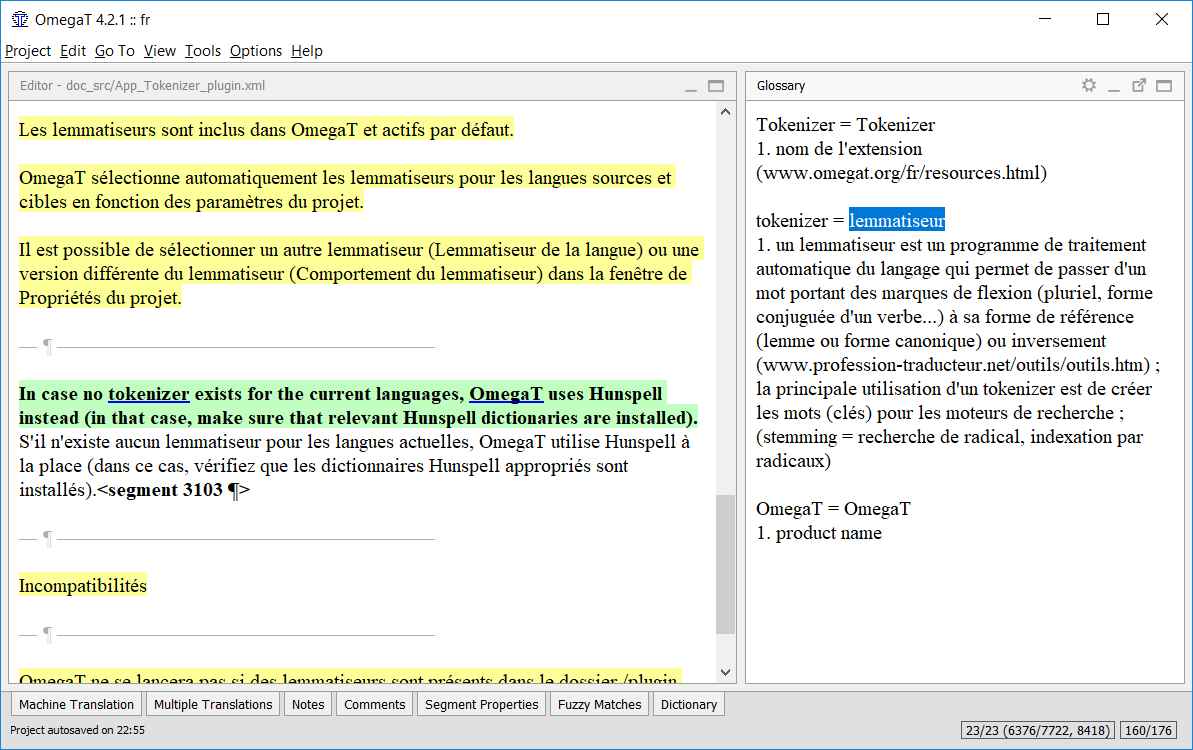1193x750 pixels.
Task: Click the highlighted glossary term lemmatiseur
Action: 896,221
